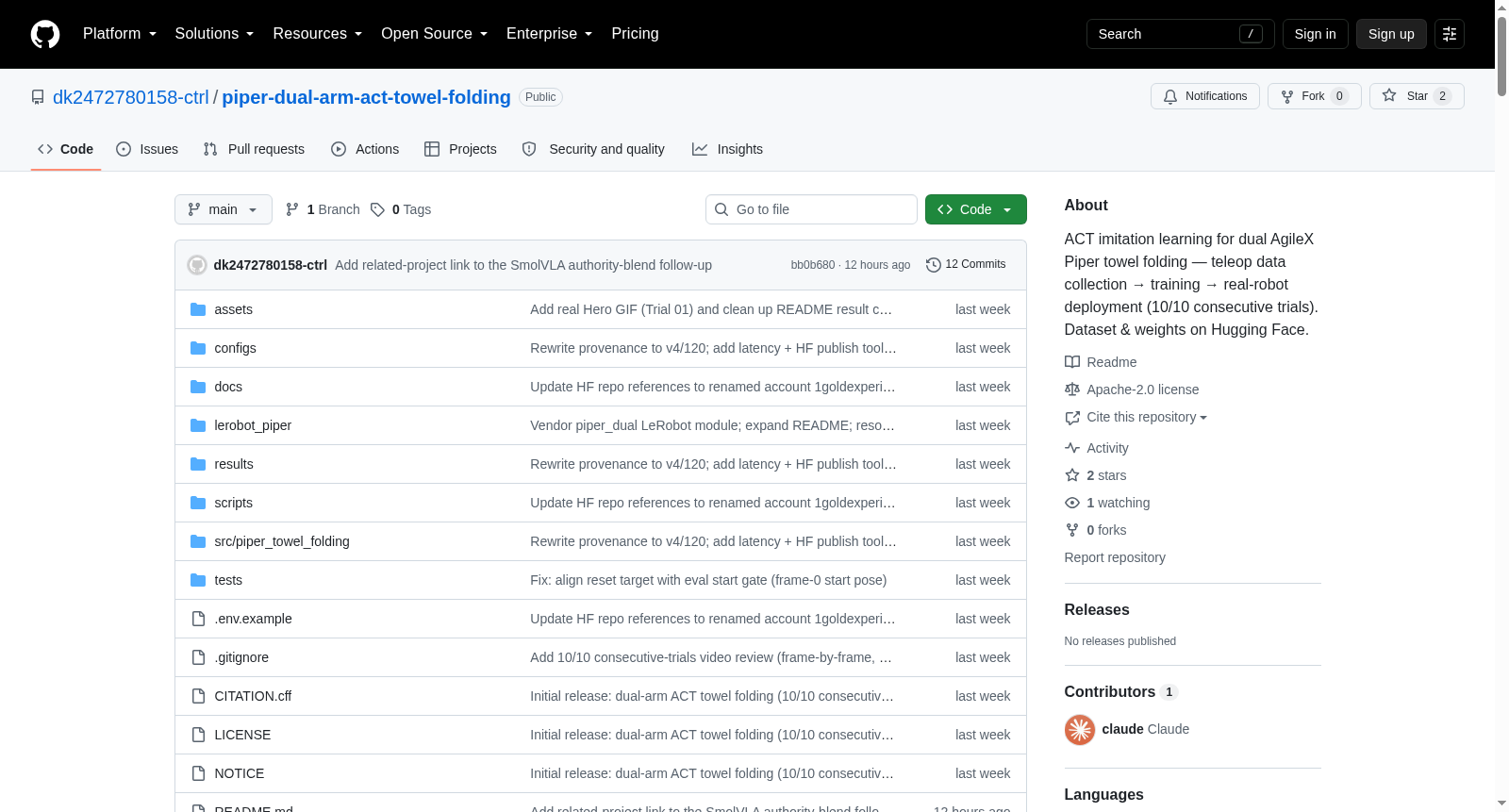The height and width of the screenshot is (812, 1509).
Task: Expand the Solutions menu
Action: pos(214,34)
